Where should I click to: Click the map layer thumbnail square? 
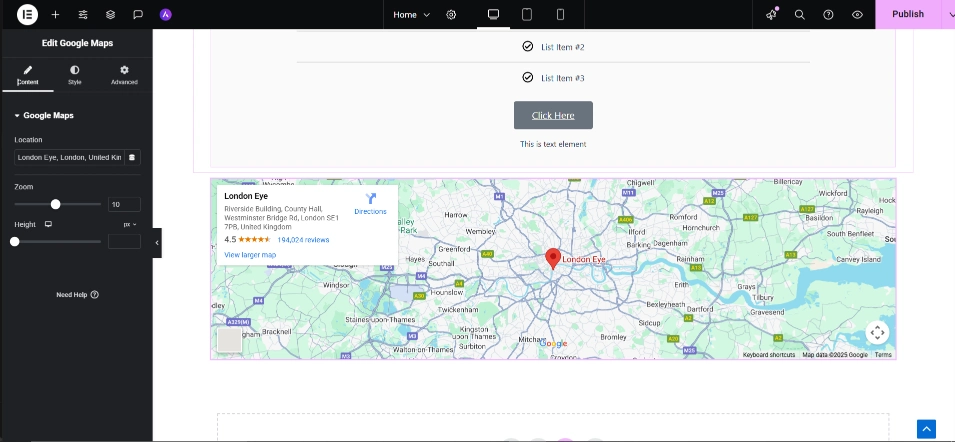tap(230, 340)
